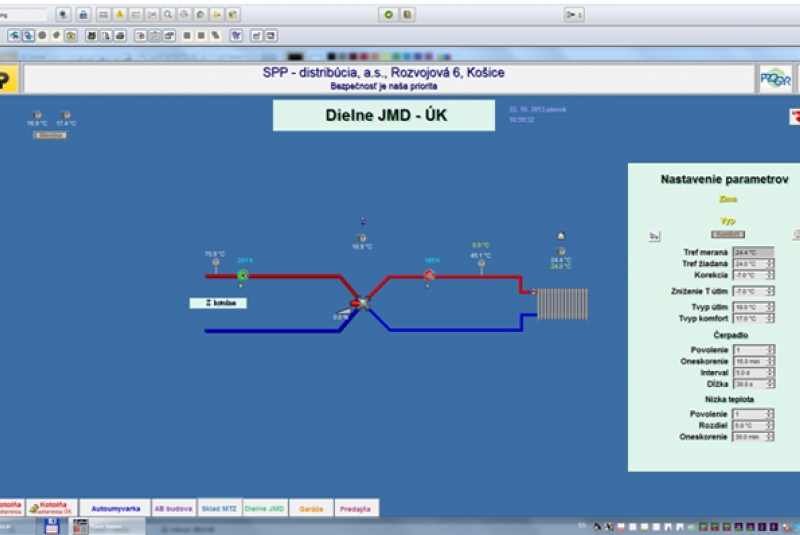Screen dimensions: 800x535
Task: Adjust the Zníženie T útlm stepper
Action: 770,291
